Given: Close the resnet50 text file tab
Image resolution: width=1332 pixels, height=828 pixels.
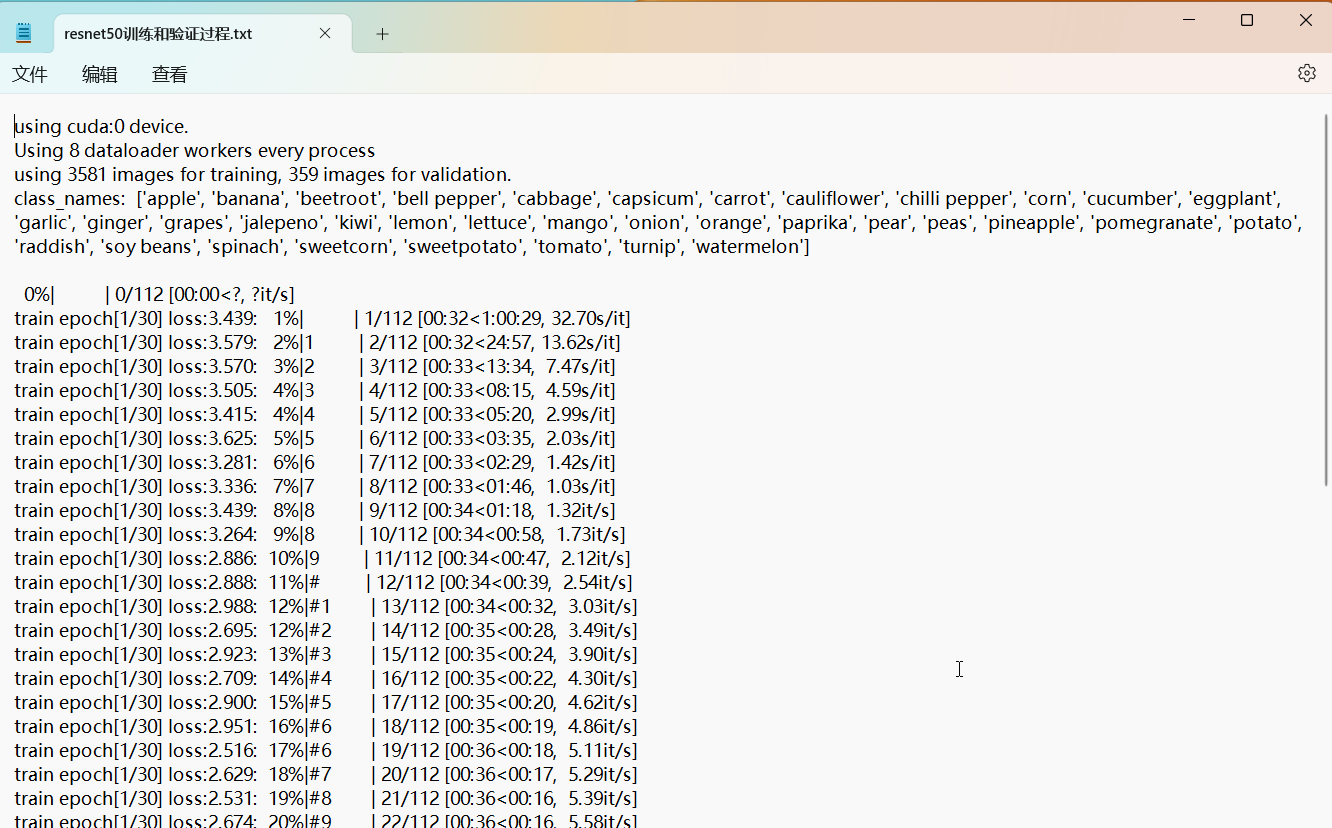Looking at the screenshot, I should (325, 33).
